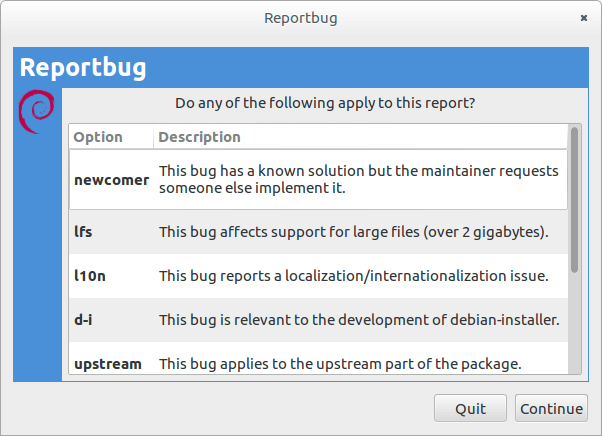Viewport: 602px width, 436px height.
Task: Click the large files support description
Action: pyautogui.click(x=354, y=233)
